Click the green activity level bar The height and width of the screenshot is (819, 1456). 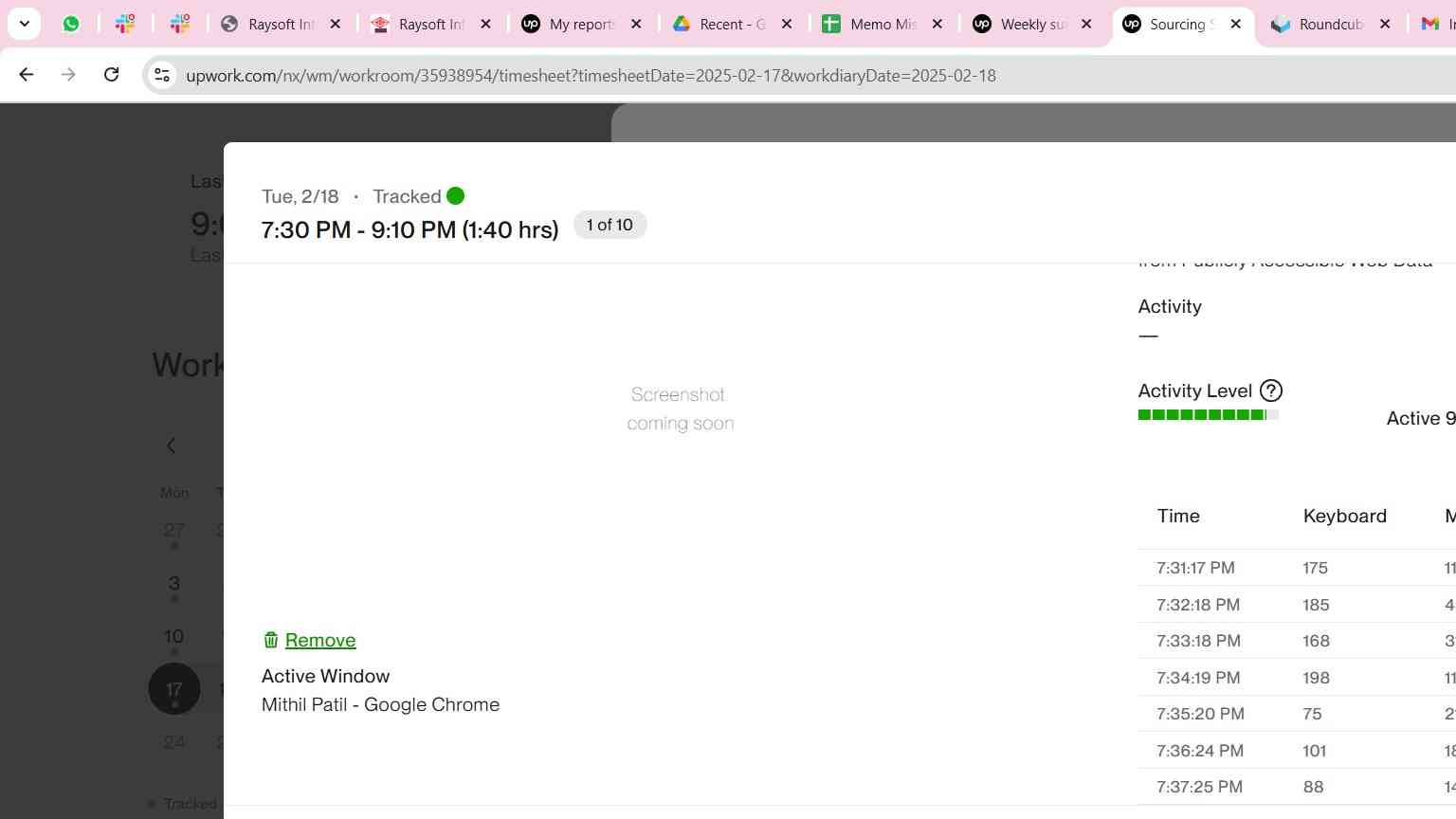[1209, 414]
